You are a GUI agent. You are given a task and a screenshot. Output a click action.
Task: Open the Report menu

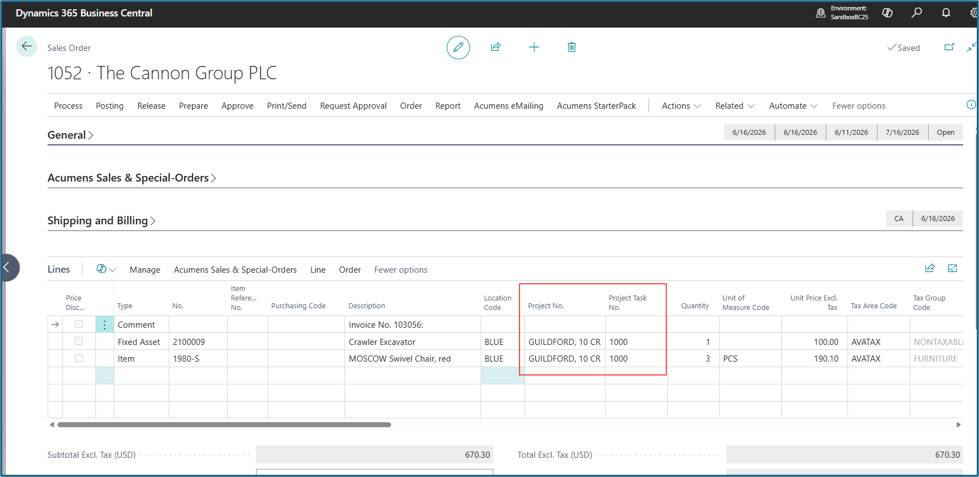tap(448, 106)
